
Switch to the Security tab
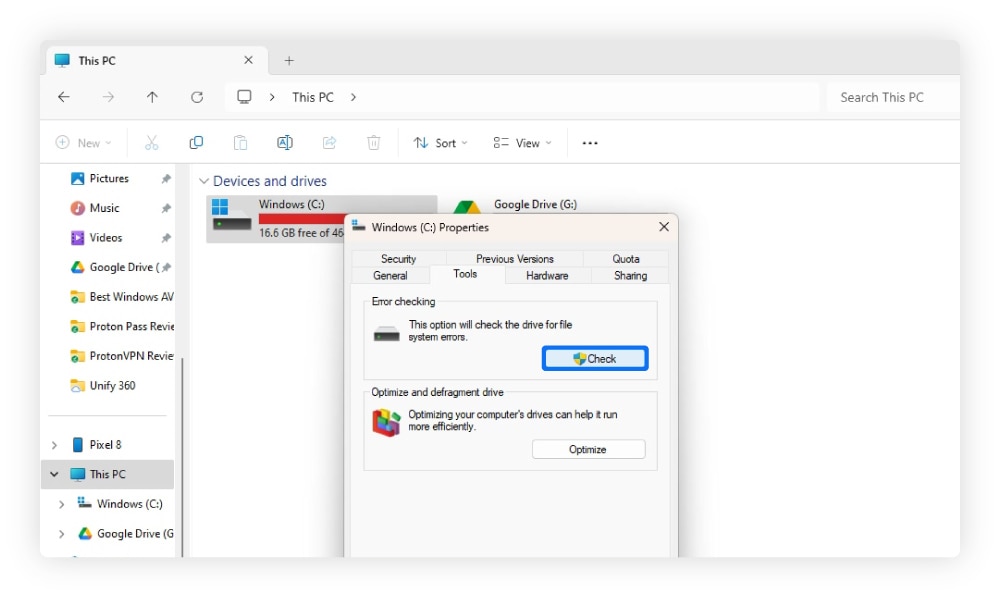click(398, 258)
